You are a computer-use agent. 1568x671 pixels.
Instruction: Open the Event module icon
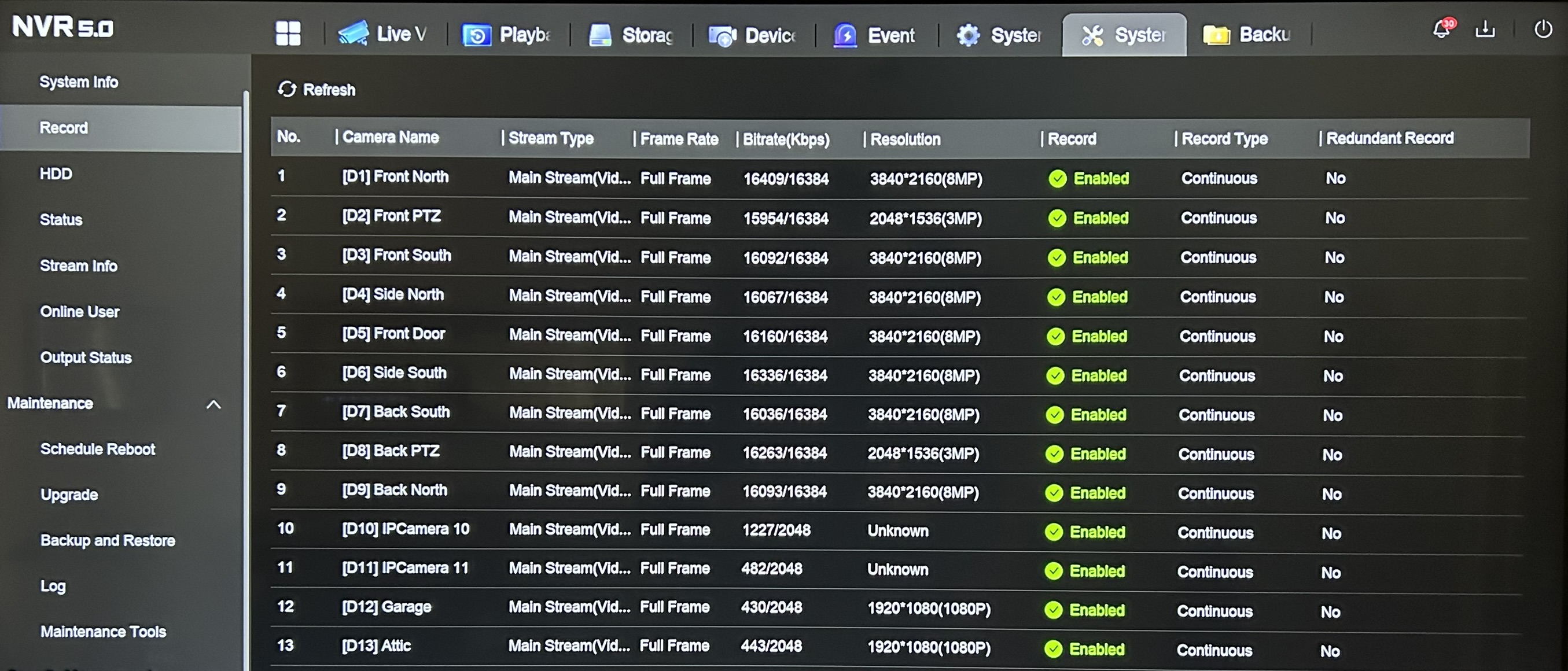pos(845,35)
